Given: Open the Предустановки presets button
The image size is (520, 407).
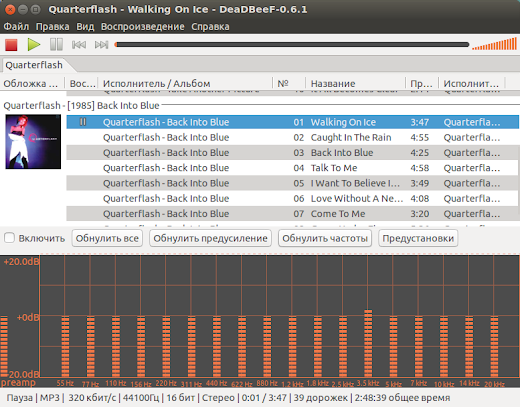Looking at the screenshot, I should point(418,238).
